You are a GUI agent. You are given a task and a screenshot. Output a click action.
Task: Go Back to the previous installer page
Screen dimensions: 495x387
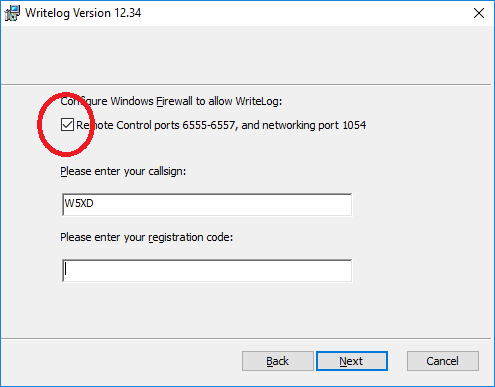coord(278,361)
